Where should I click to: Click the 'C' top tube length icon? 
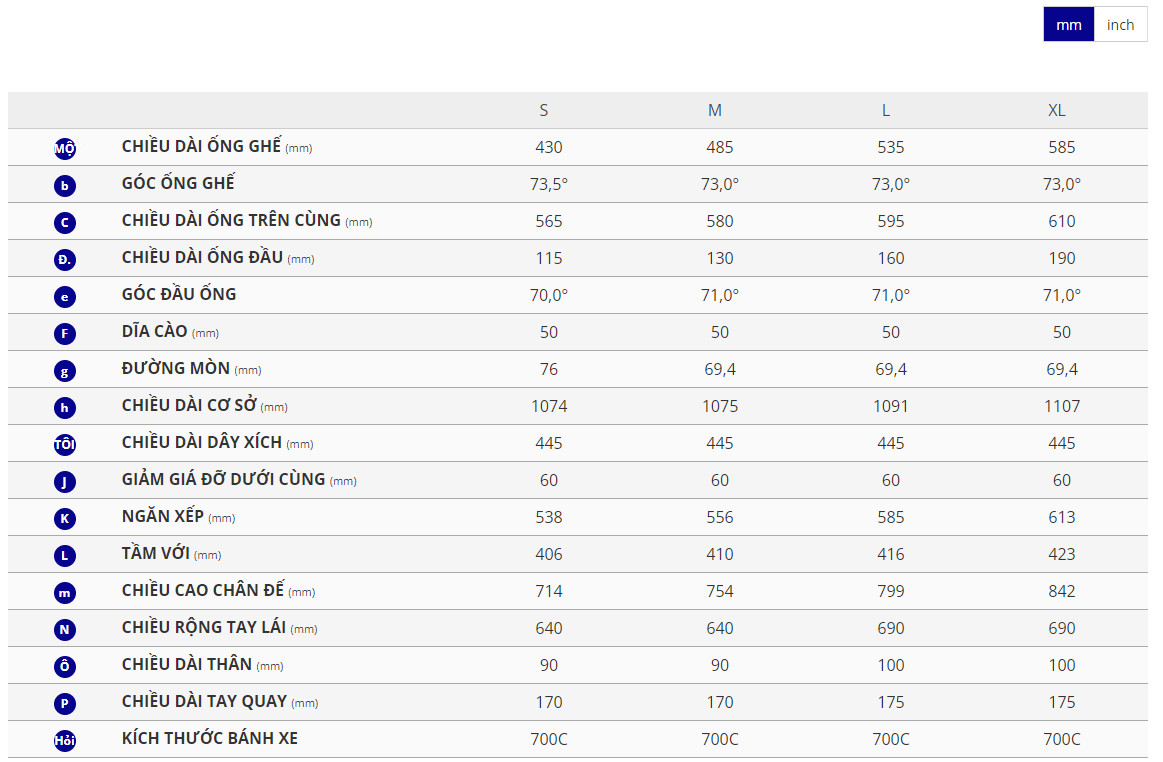click(x=65, y=222)
